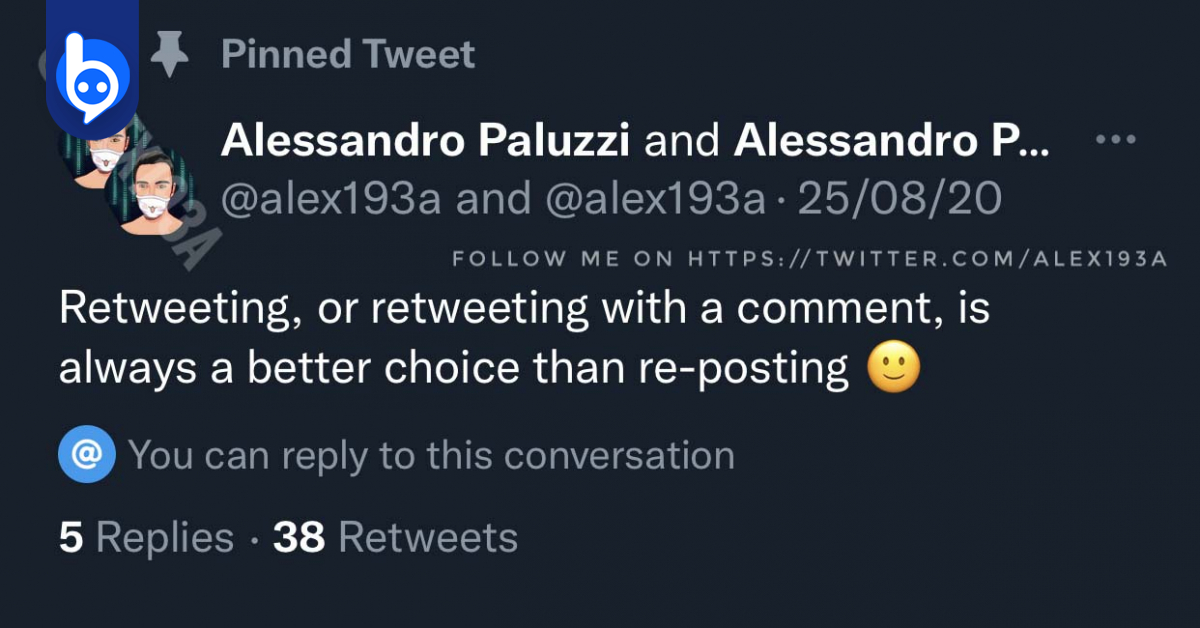Viewport: 1200px width, 628px height.
Task: Open the first "Alessandro Paluzzi" author name
Action: coord(425,142)
